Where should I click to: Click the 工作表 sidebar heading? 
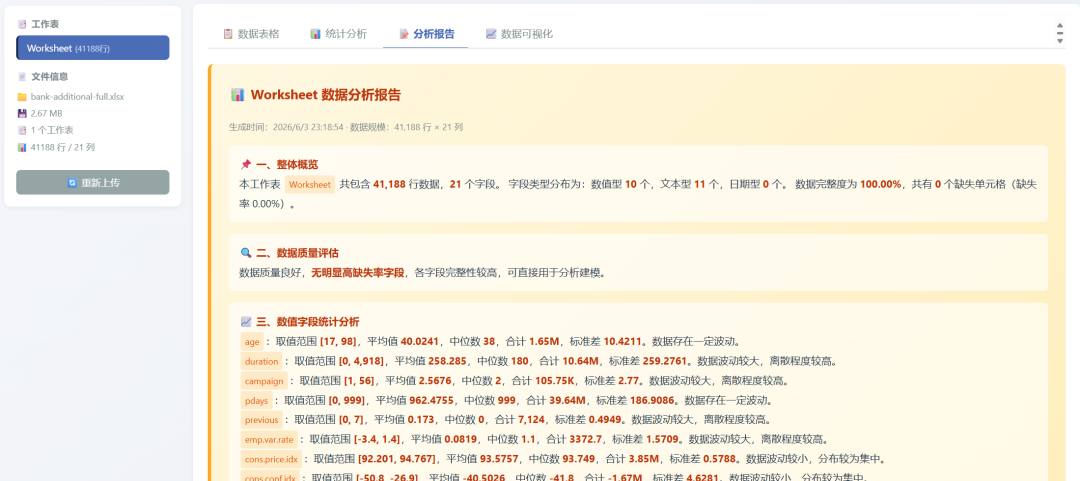pos(45,24)
